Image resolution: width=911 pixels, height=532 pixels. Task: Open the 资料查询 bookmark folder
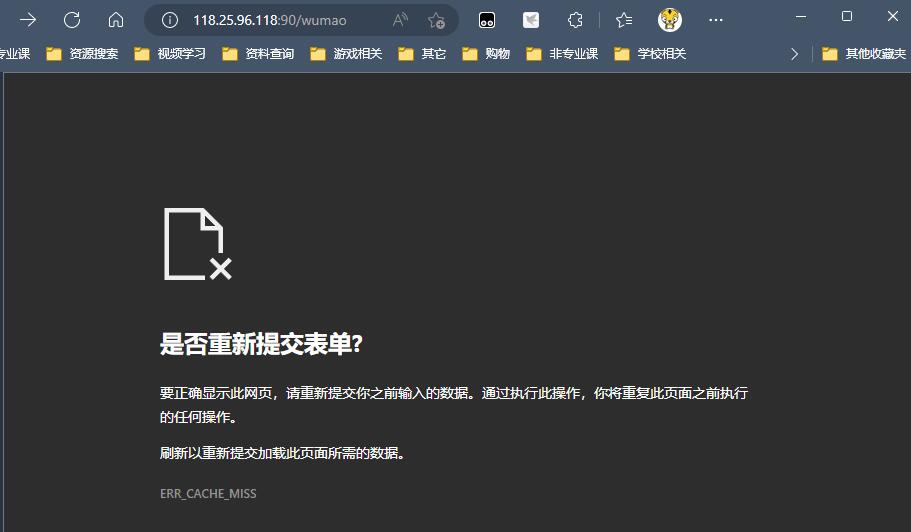pos(258,54)
